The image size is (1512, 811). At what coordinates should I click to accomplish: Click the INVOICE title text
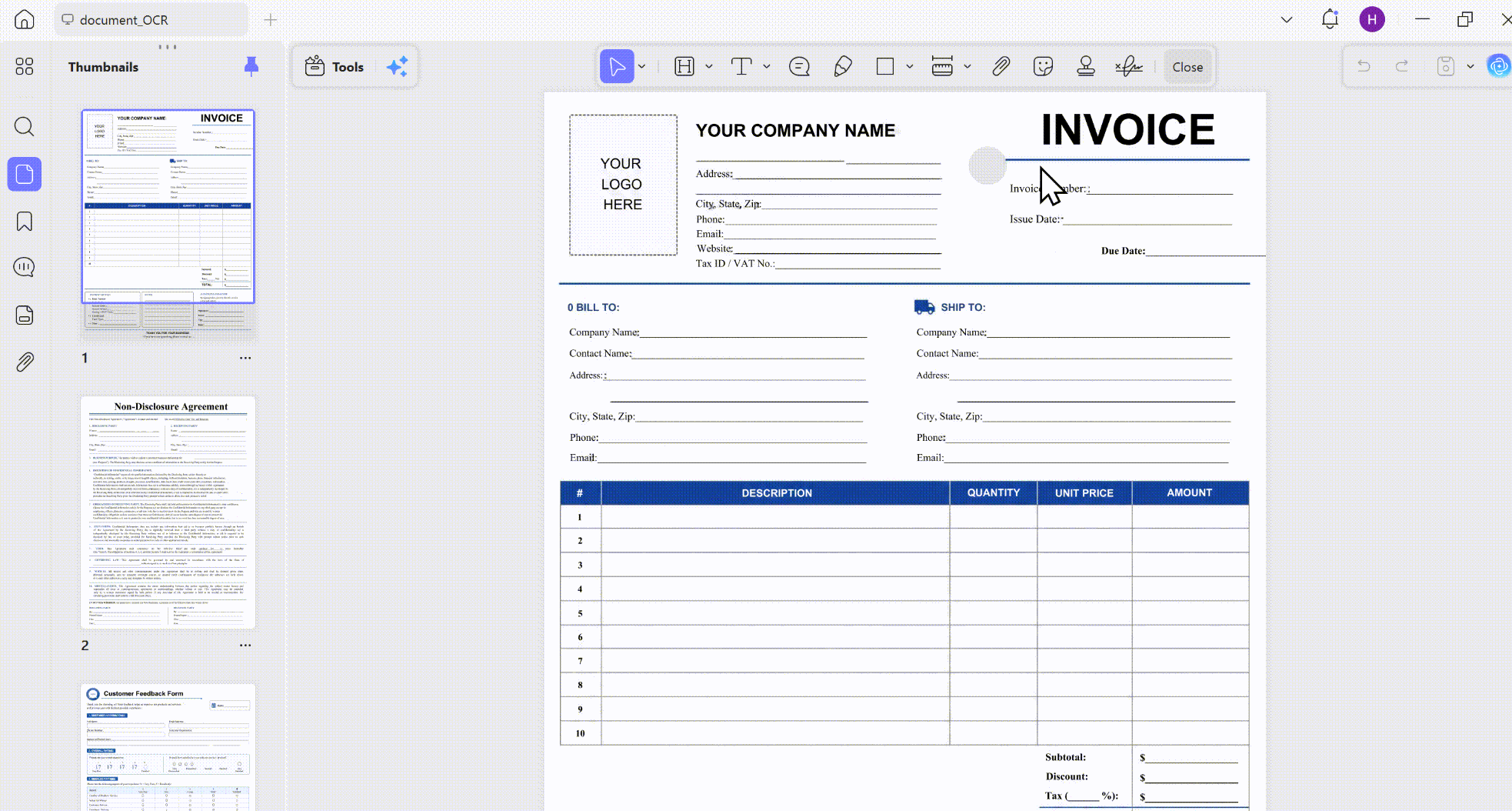point(1127,129)
